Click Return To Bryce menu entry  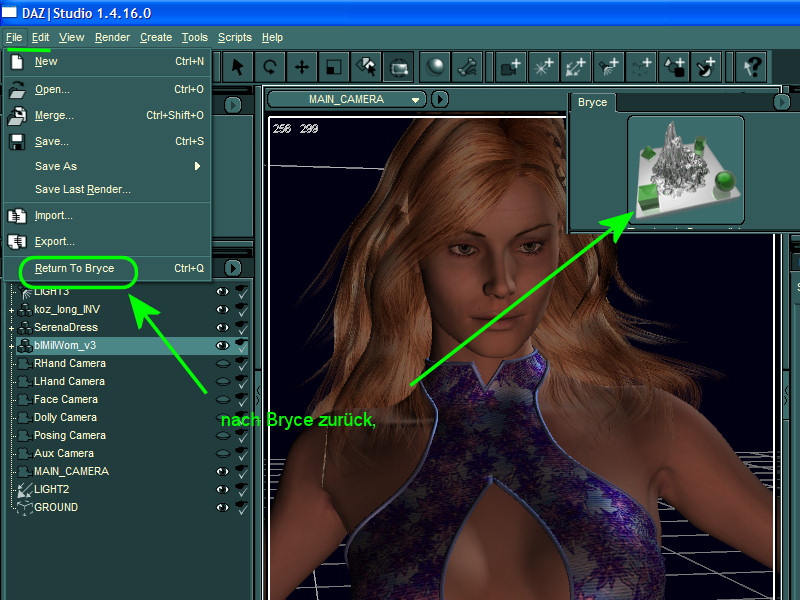pos(107,268)
